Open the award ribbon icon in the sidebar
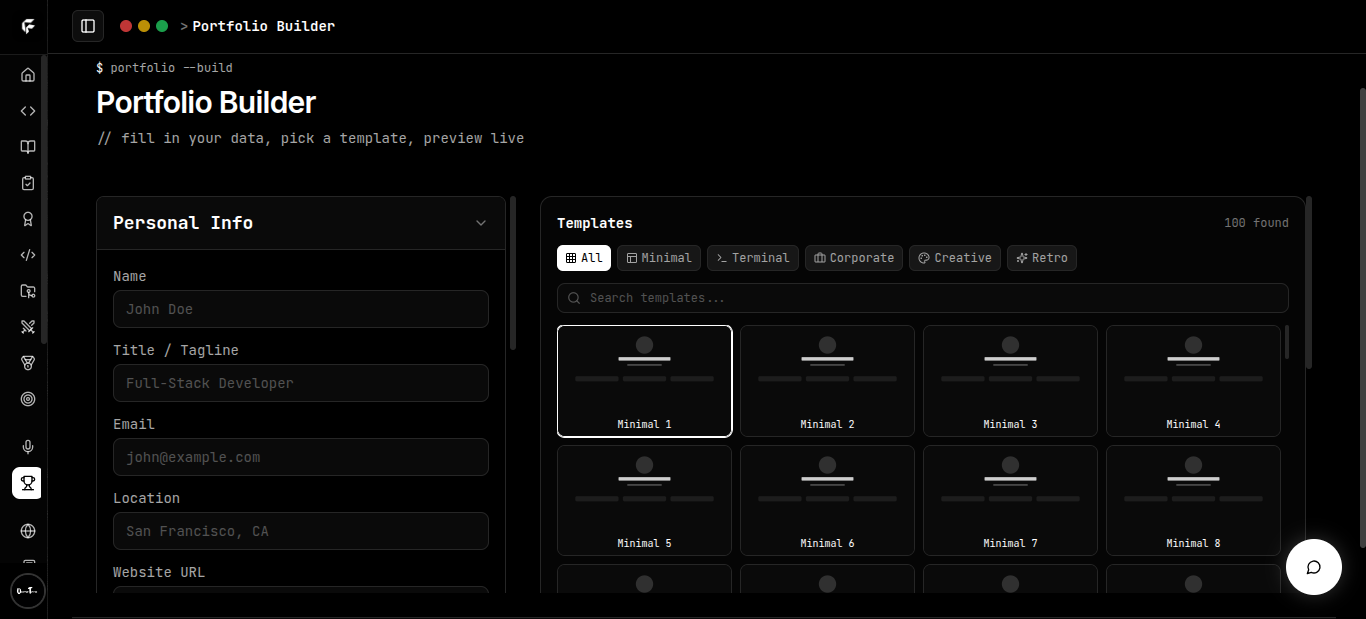 pyautogui.click(x=28, y=219)
